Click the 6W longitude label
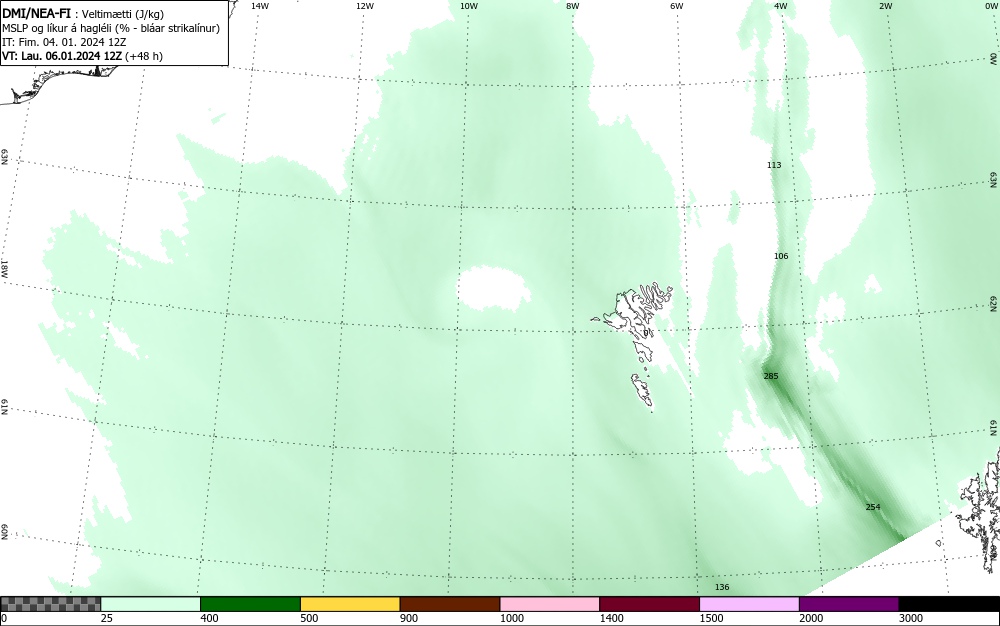The height and width of the screenshot is (626, 1000). coord(677,6)
